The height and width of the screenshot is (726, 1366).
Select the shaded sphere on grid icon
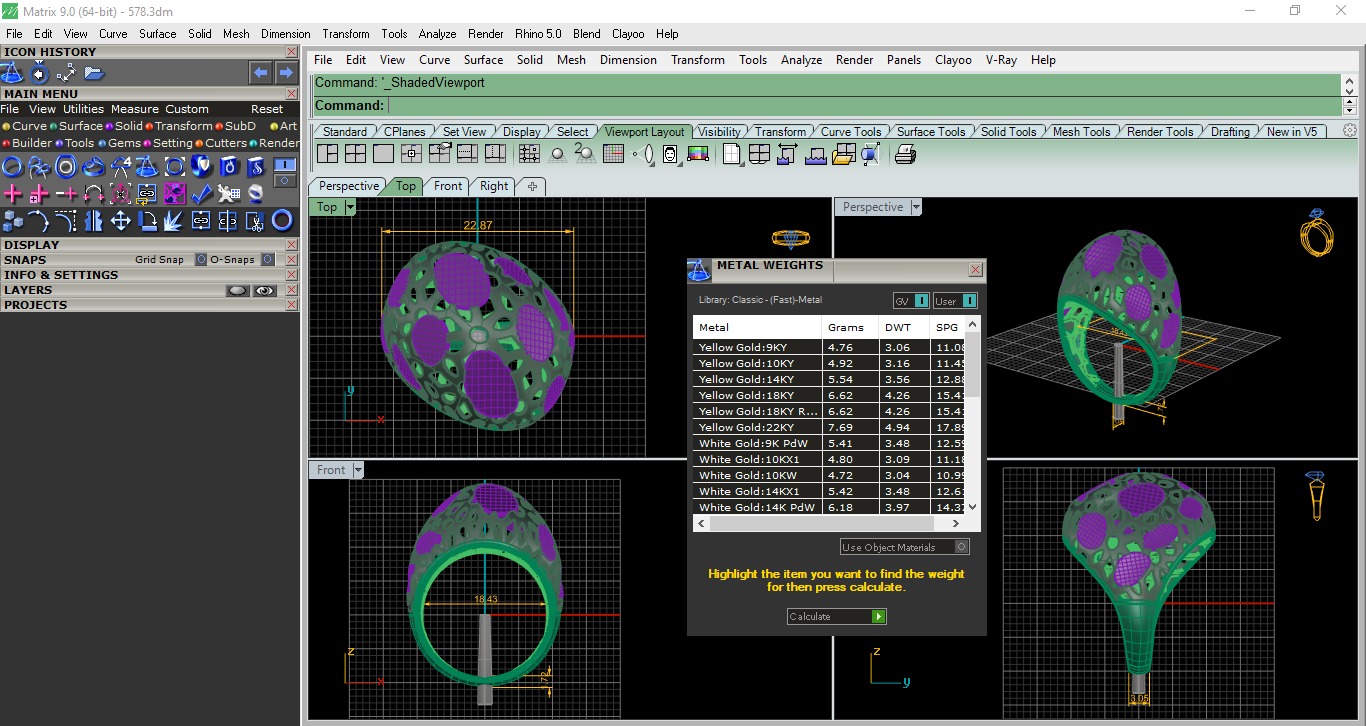[557, 154]
